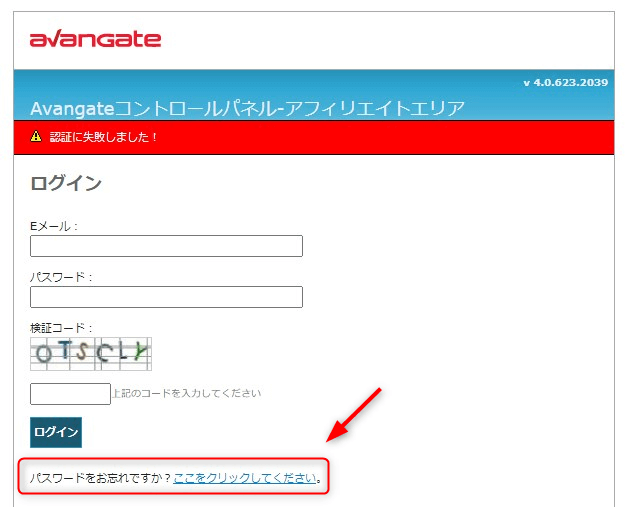Screen dimensions: 629x507
Task: Focus the Eメール input field
Action: click(x=166, y=246)
